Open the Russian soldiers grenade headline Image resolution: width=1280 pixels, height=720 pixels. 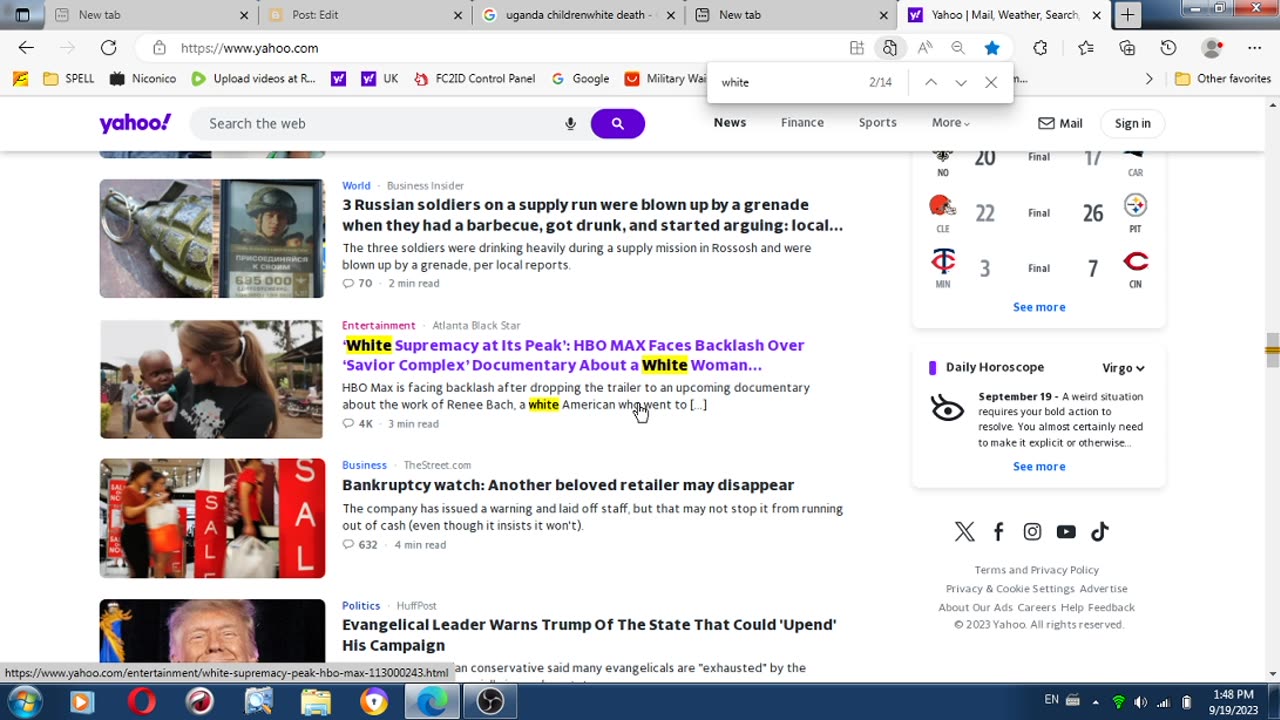click(x=592, y=215)
